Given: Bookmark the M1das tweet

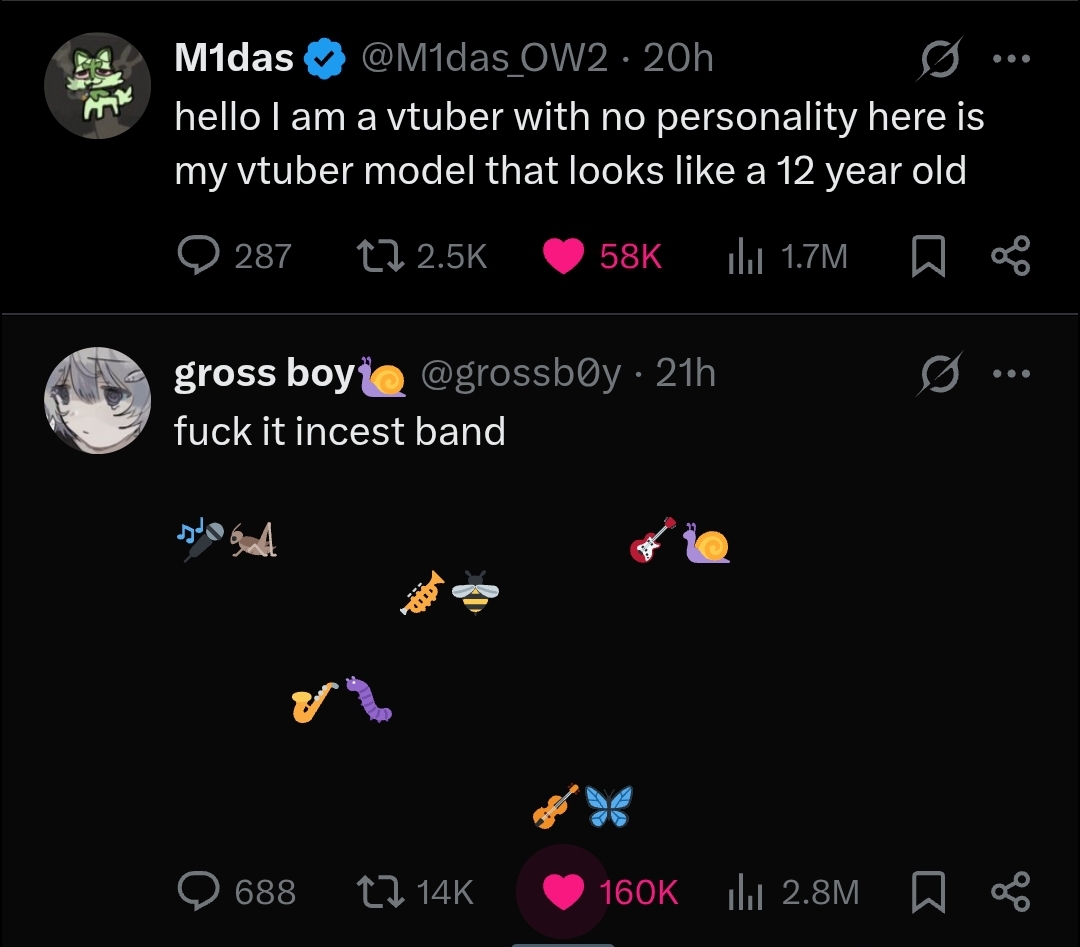Looking at the screenshot, I should [929, 257].
